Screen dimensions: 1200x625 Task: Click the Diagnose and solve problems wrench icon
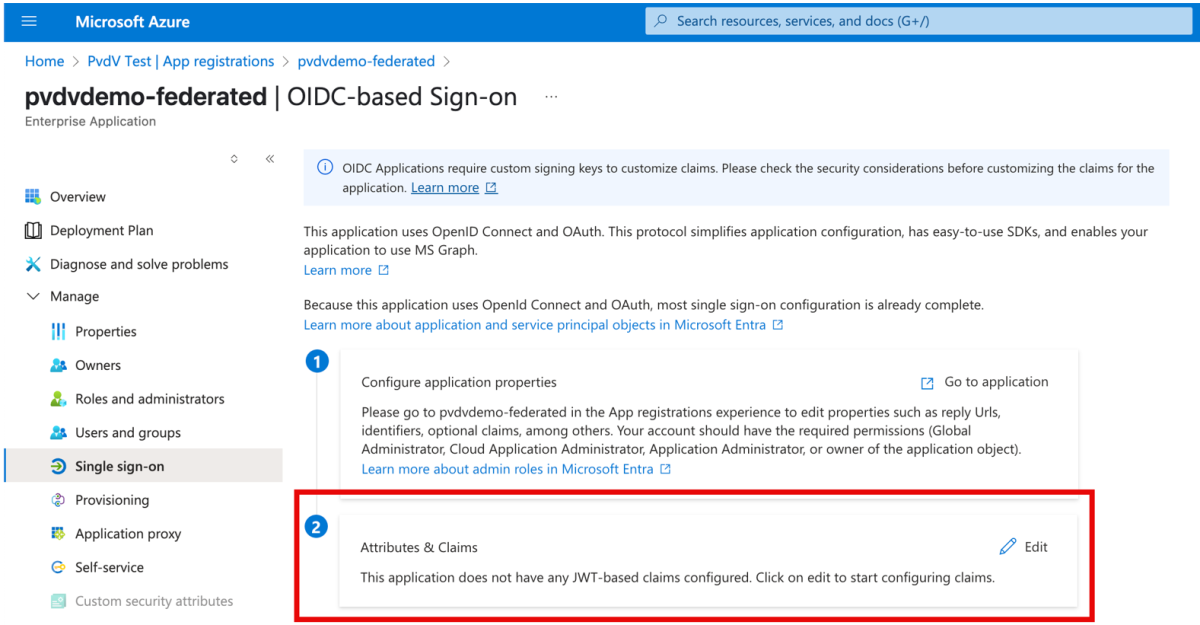click(33, 264)
